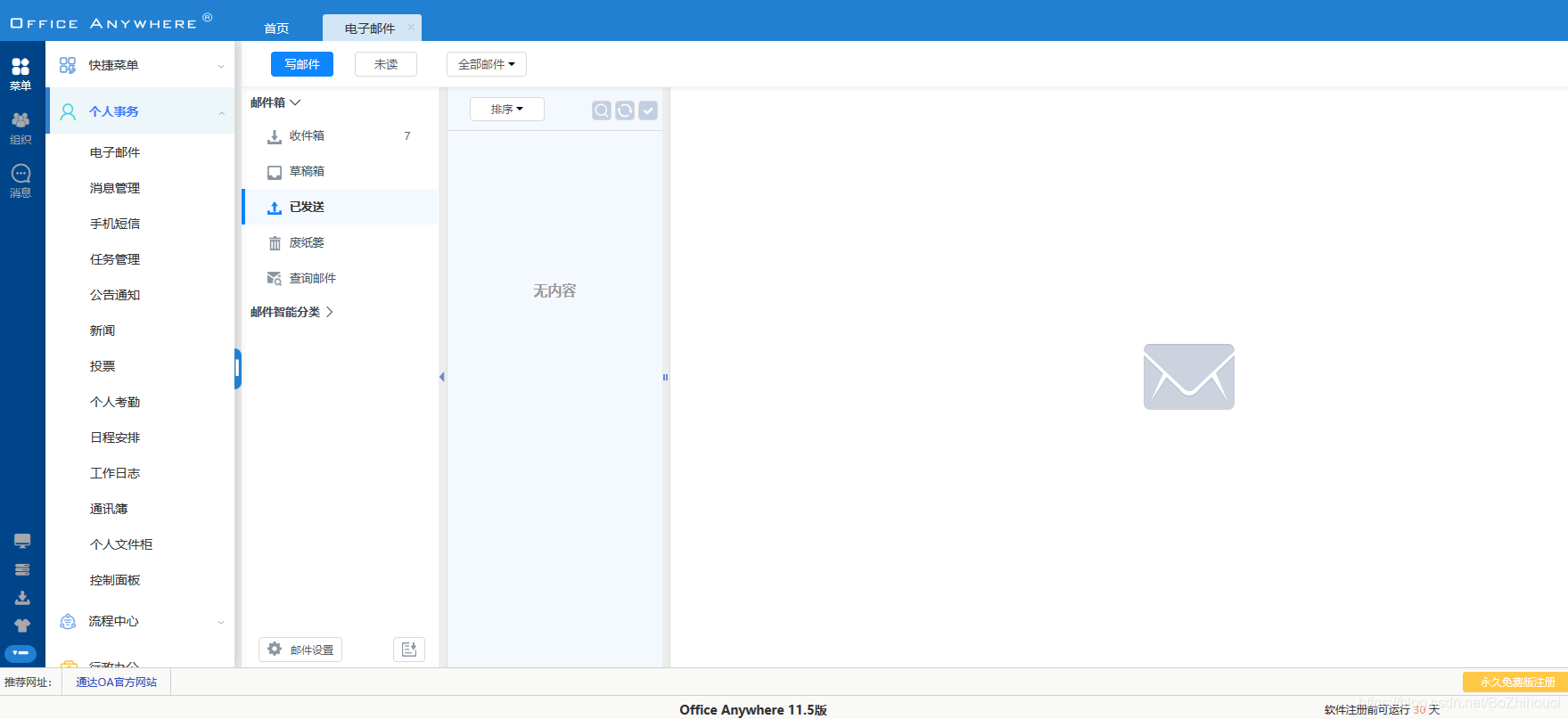Open the 组织 organization icon

(21, 120)
